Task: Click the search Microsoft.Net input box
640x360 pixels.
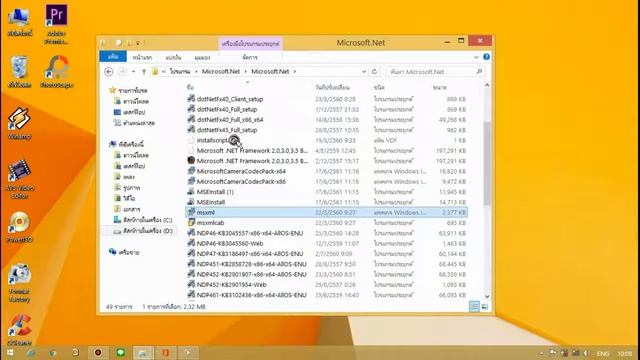Action: (x=436, y=72)
